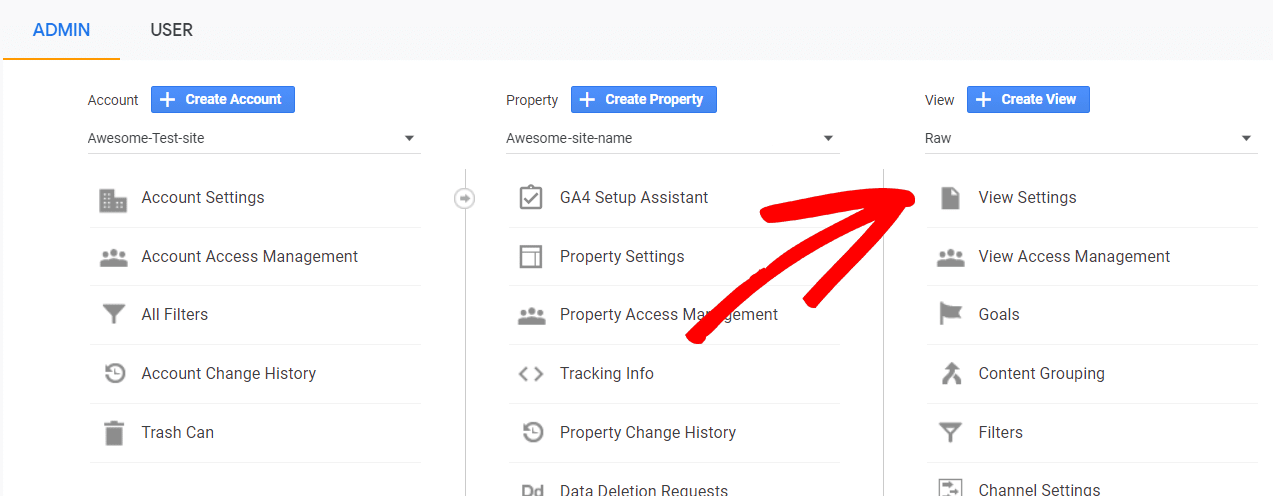This screenshot has height=496, width=1273.
Task: Switch to the USER tab
Action: [x=172, y=30]
